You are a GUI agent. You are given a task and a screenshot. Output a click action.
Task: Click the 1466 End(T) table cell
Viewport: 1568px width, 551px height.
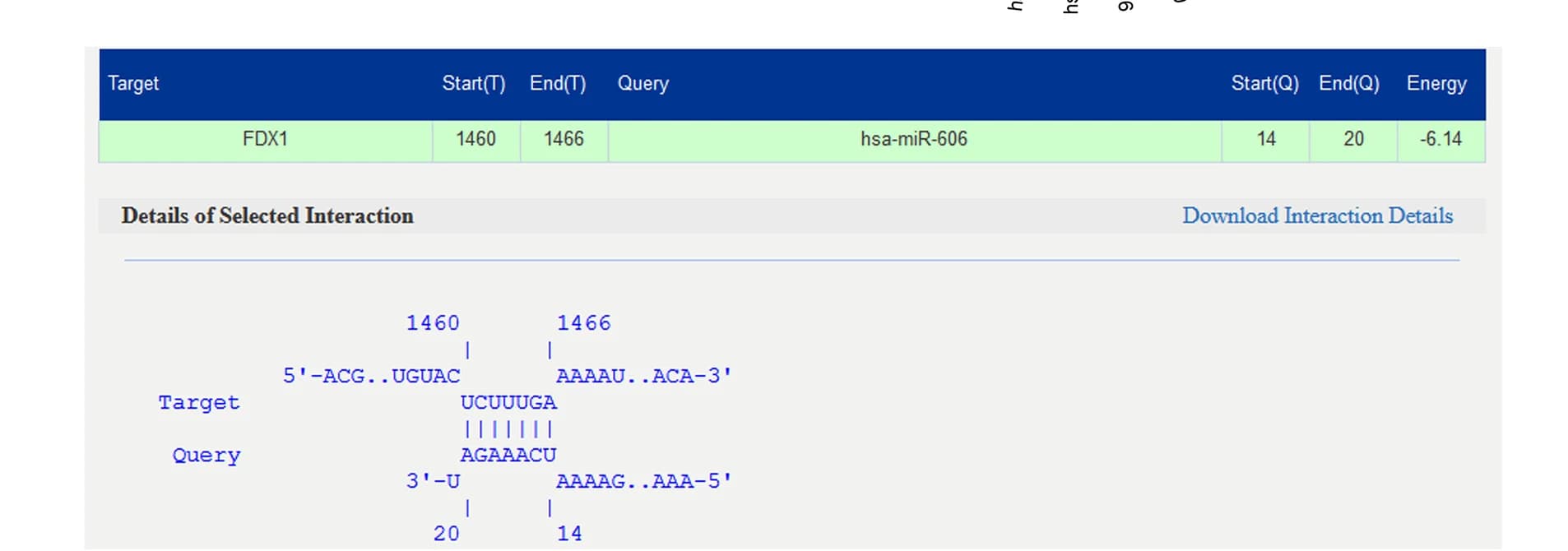564,141
